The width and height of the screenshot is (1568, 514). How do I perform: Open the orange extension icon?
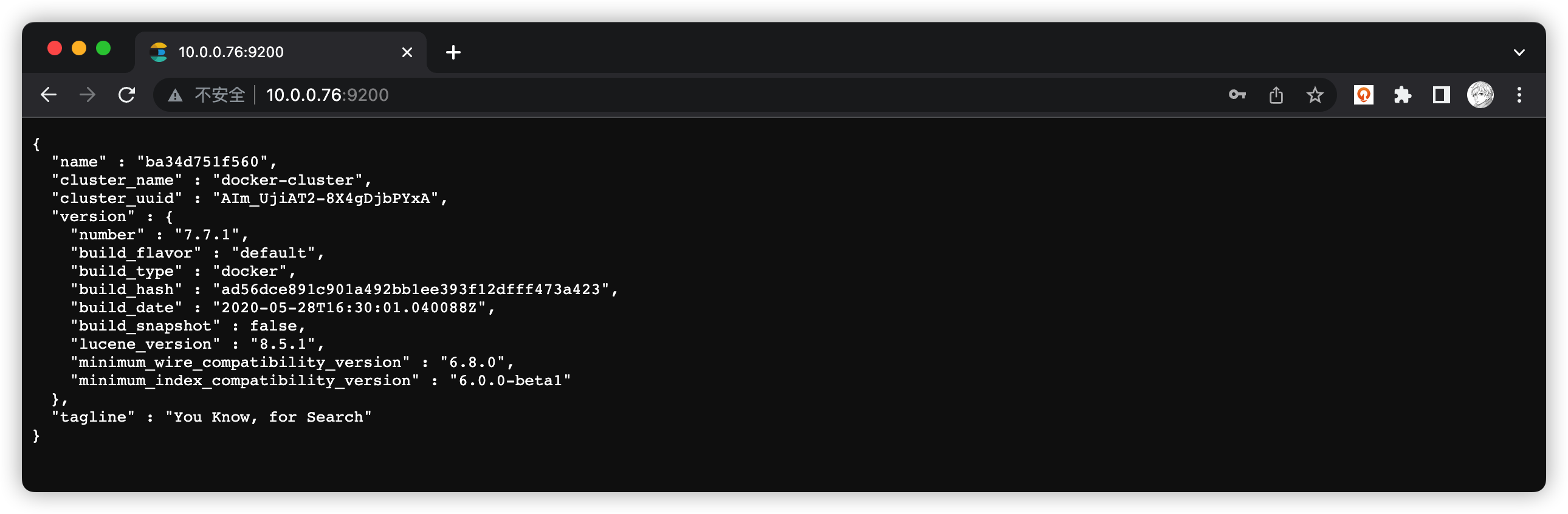[x=1363, y=95]
